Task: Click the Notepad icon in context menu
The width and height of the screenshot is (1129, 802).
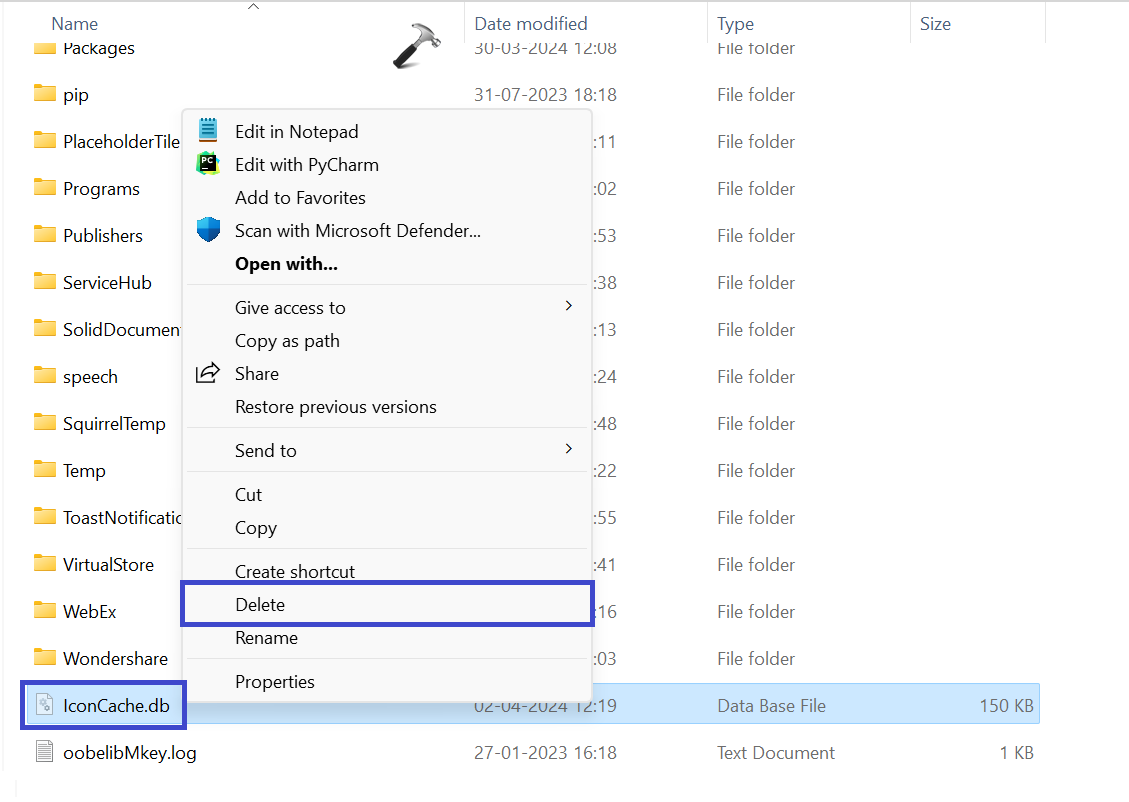Action: click(x=208, y=130)
